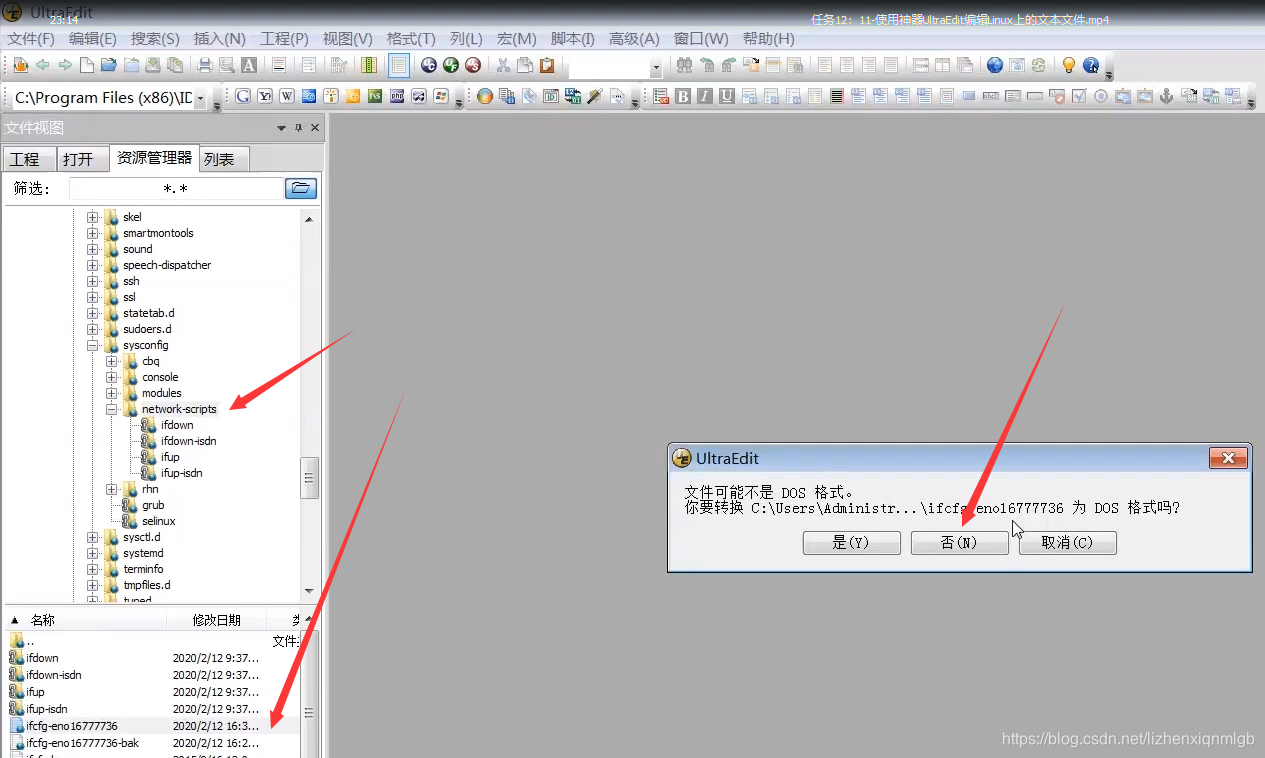The image size is (1265, 758).
Task: Click 取消(C) in the UltraEdit dialog
Action: tap(1068, 542)
